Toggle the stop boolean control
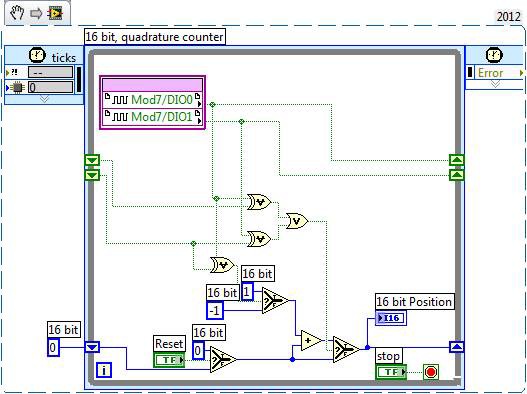527x394 pixels. pos(391,372)
